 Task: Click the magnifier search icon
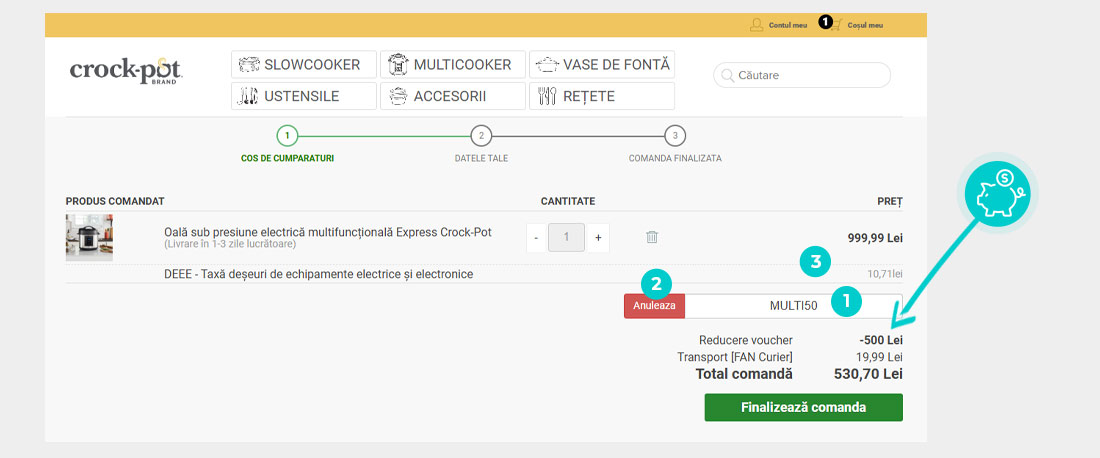point(727,75)
